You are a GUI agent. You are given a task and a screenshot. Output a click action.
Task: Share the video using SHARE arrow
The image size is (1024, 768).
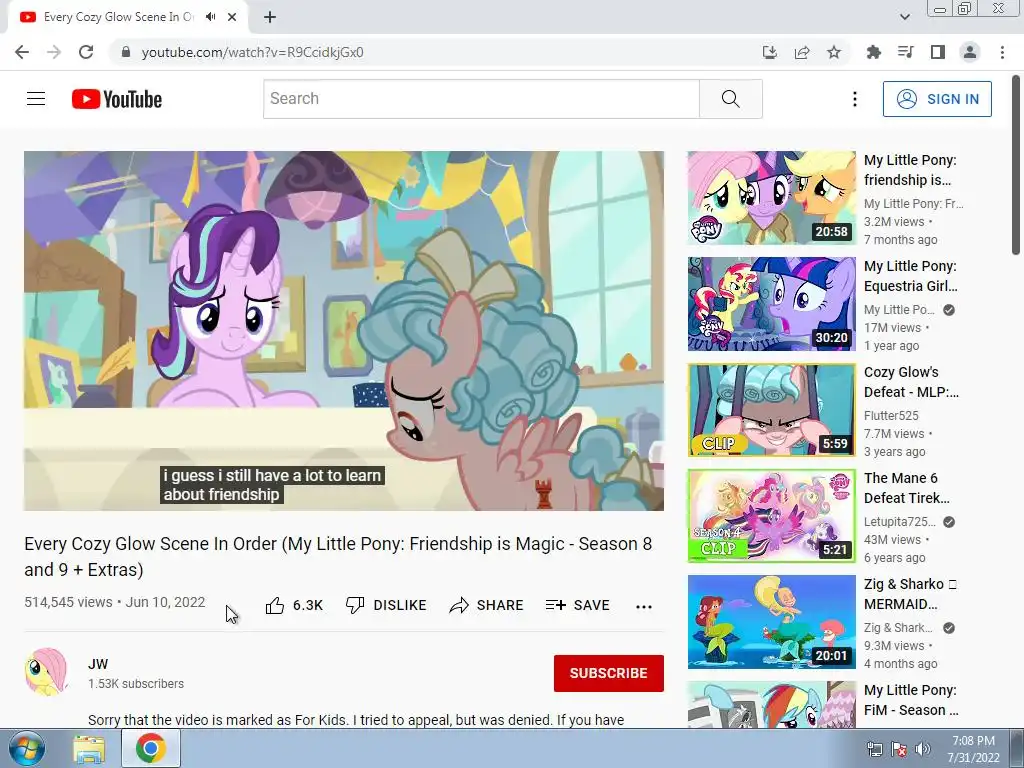click(487, 605)
